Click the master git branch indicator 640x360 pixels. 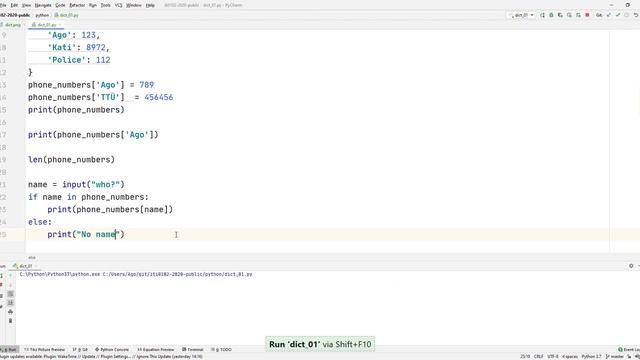615,357
